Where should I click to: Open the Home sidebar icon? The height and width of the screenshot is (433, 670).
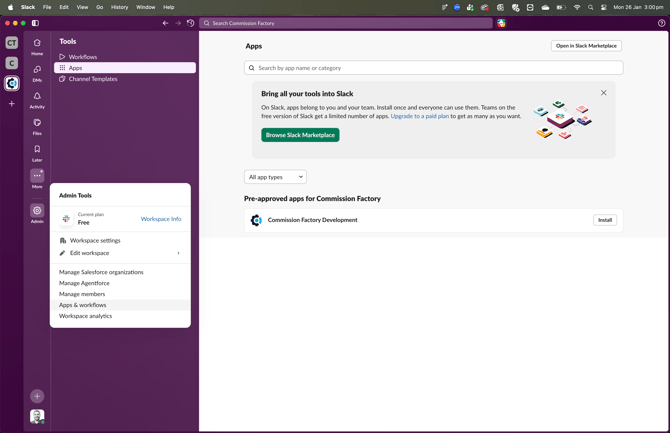click(x=37, y=44)
